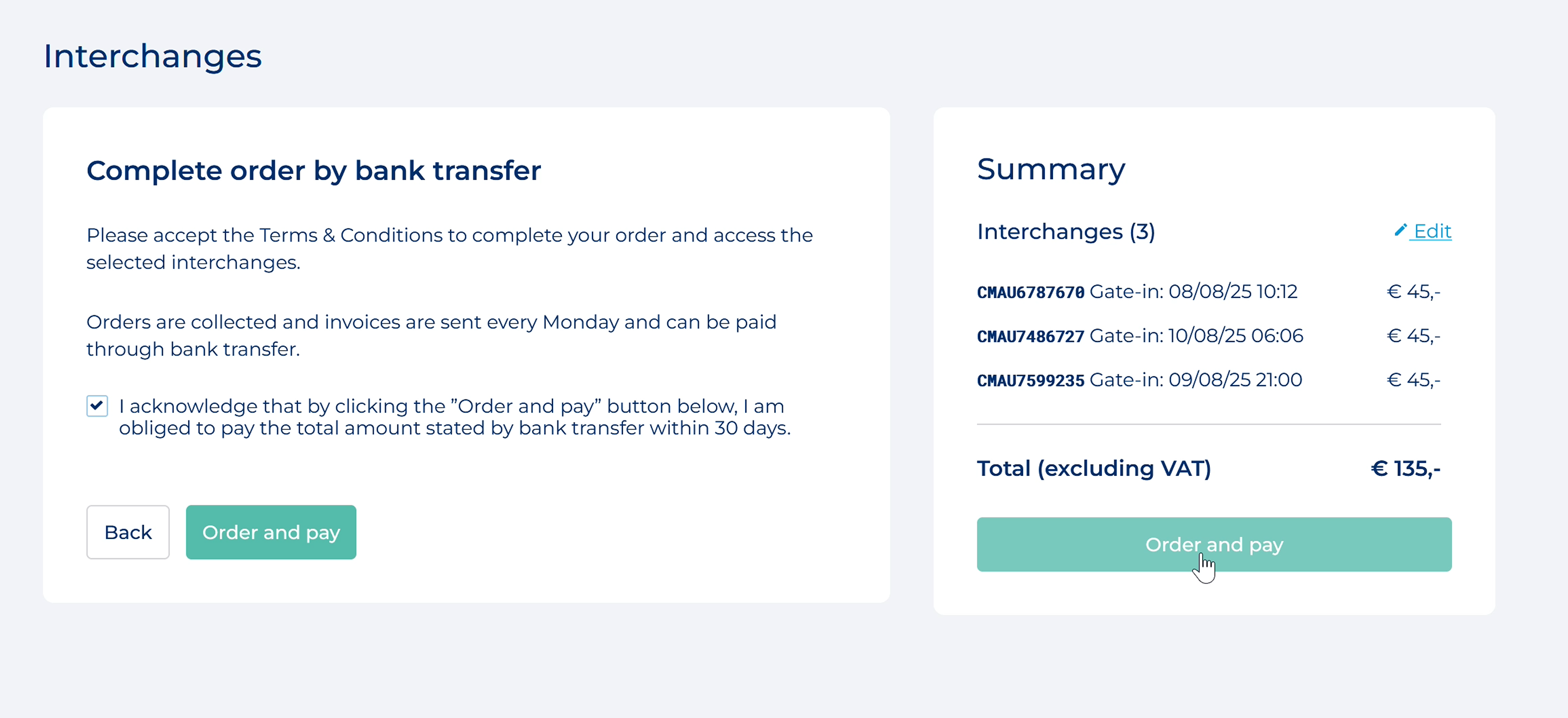Image resolution: width=1568 pixels, height=718 pixels.
Task: Click the Total (excluding VAT) label
Action: (1094, 468)
